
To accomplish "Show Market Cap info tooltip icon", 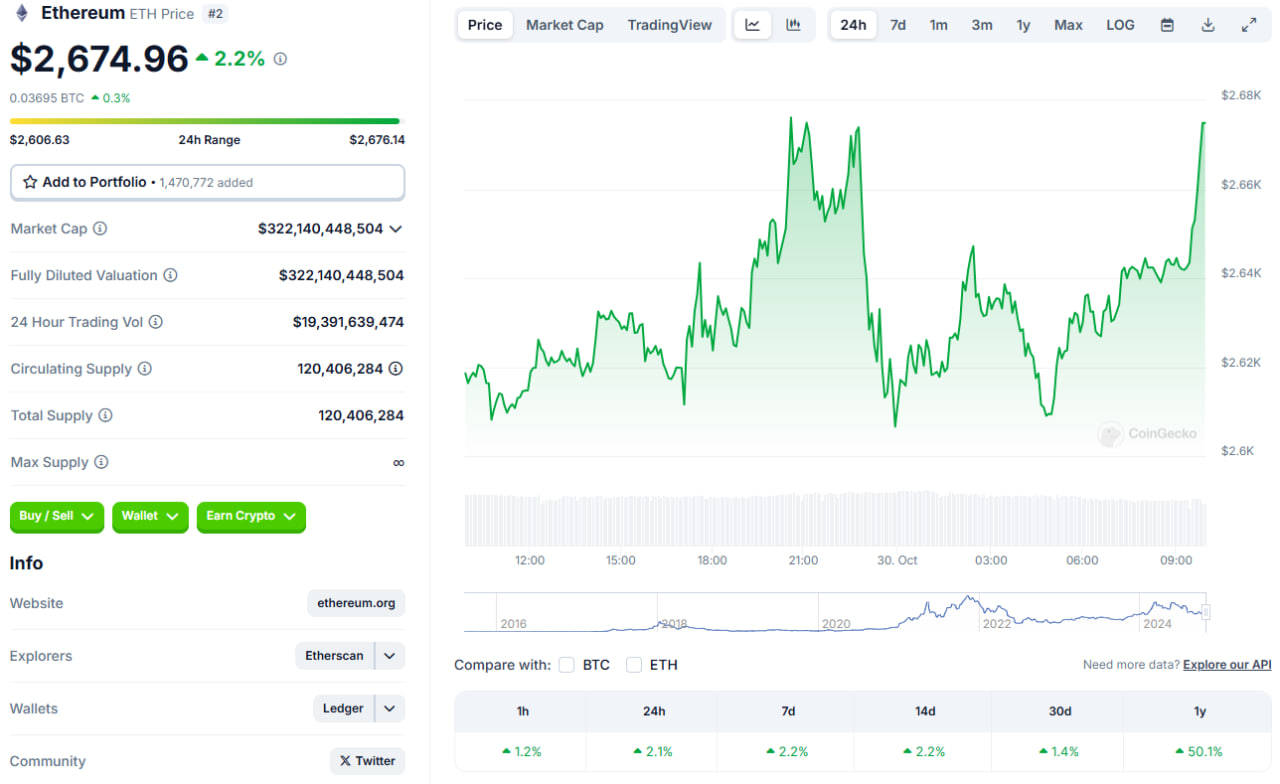I will pos(100,229).
